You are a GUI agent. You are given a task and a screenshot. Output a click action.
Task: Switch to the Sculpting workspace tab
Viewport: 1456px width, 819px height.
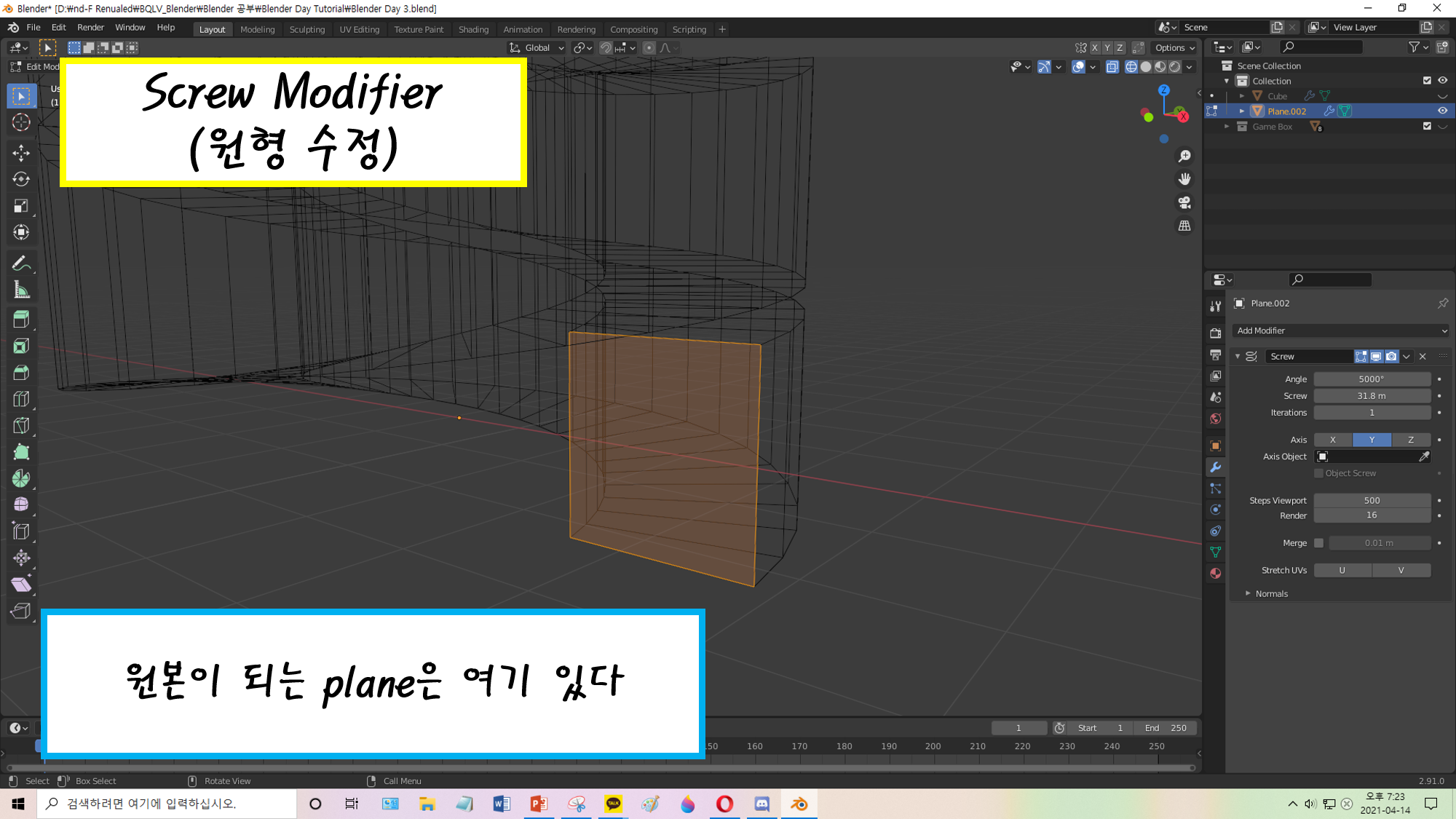[x=306, y=29]
